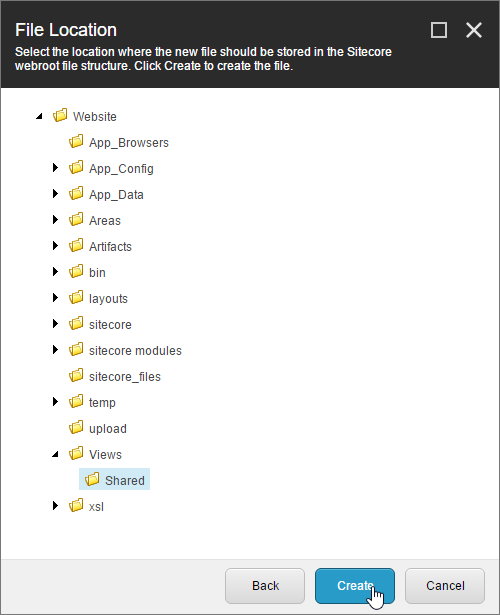Select the sitecore folder label

coord(110,324)
